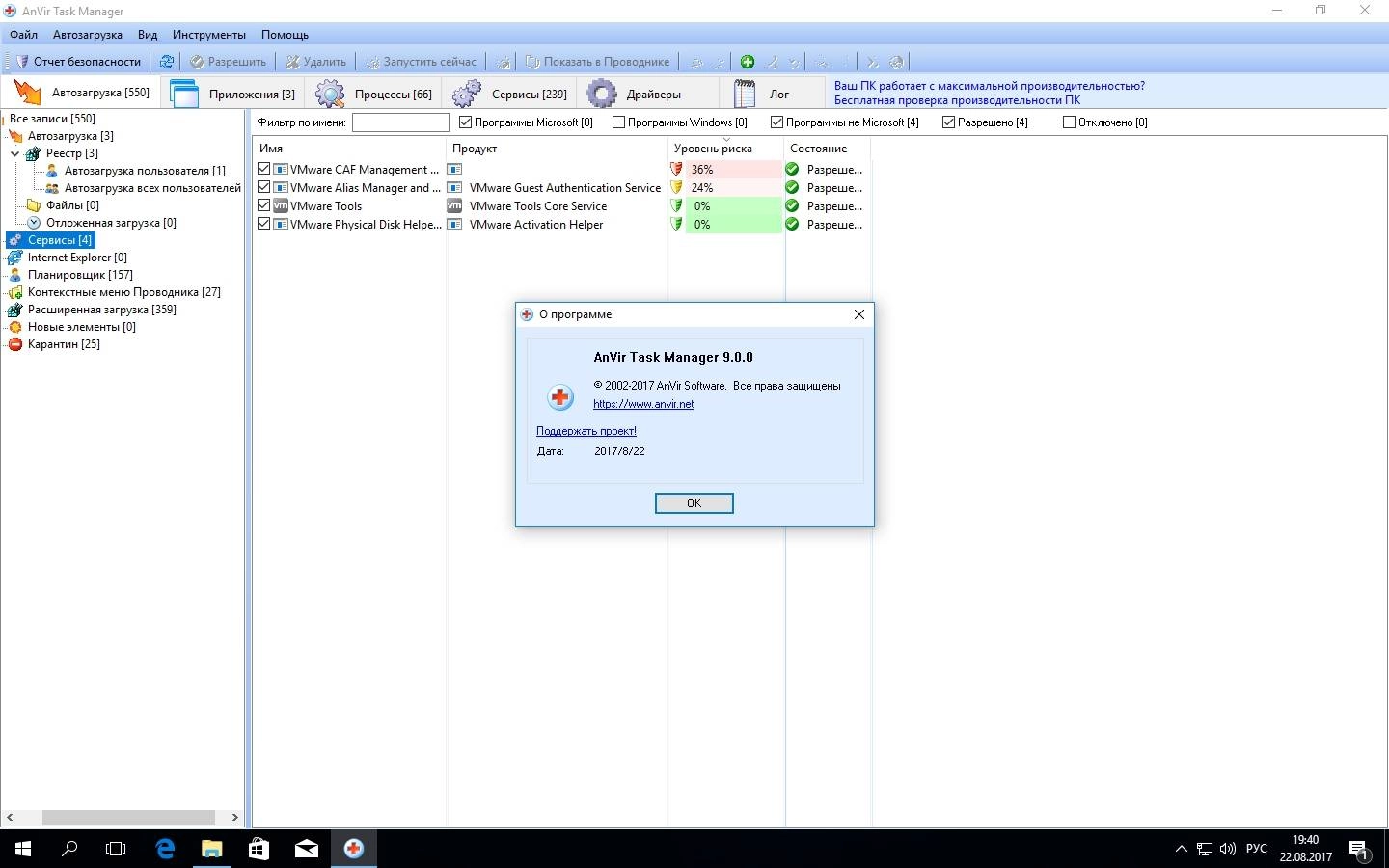Click the tree panel scrollbar left arrow

pyautogui.click(x=10, y=817)
